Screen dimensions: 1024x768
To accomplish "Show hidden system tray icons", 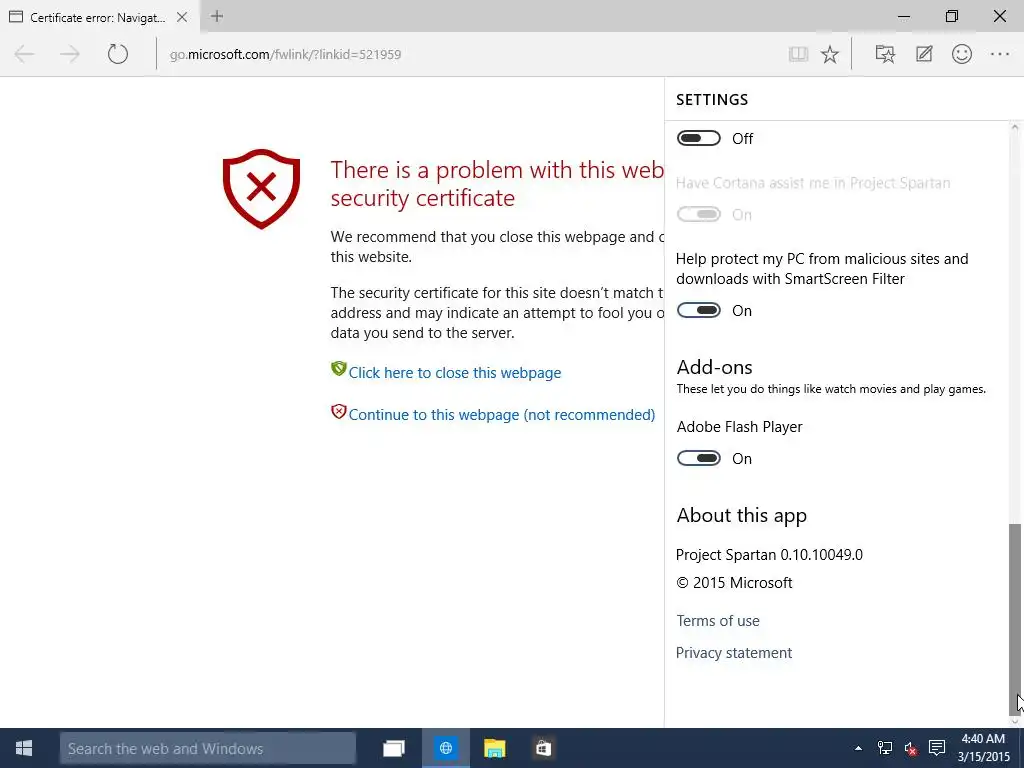I will click(x=858, y=748).
